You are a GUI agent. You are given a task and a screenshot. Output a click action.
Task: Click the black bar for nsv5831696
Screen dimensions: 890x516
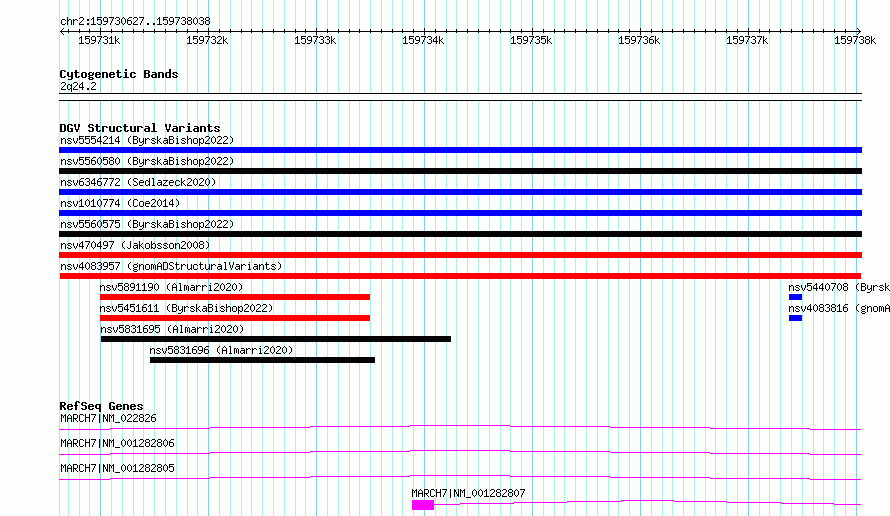click(x=262, y=360)
